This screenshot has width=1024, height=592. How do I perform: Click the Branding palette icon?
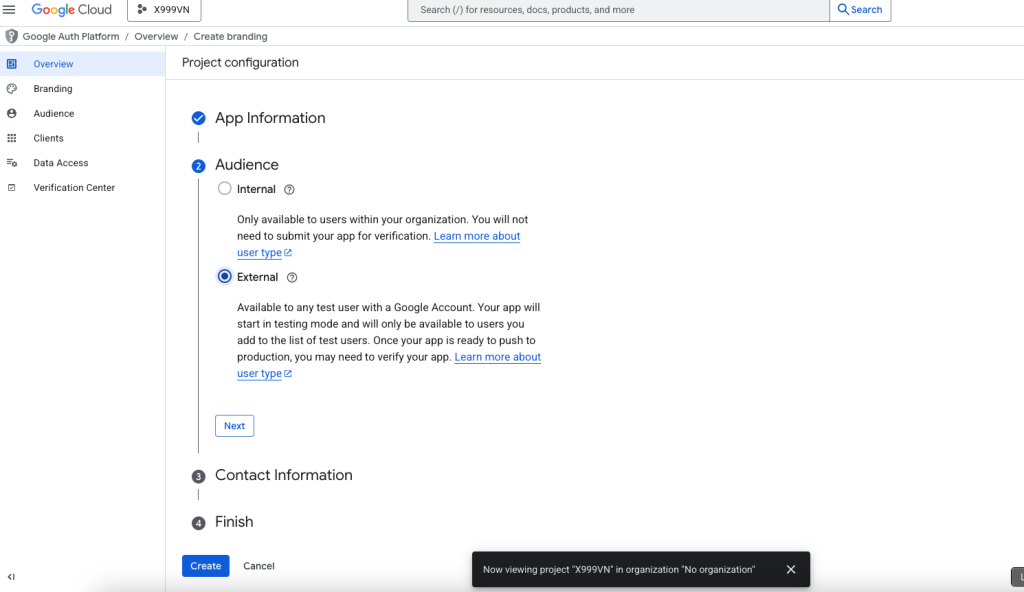click(12, 89)
